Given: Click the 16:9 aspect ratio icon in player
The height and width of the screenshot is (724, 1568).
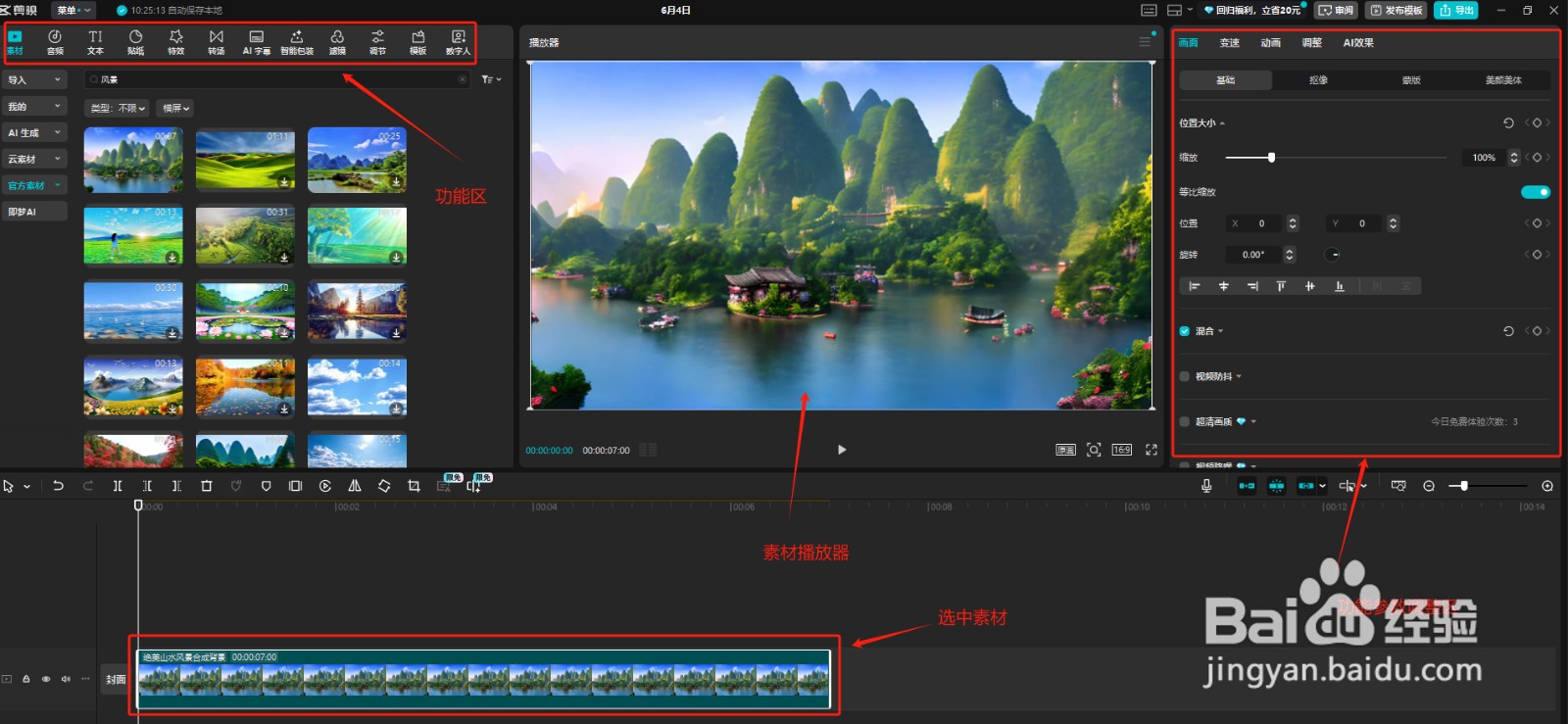Looking at the screenshot, I should point(1122,450).
